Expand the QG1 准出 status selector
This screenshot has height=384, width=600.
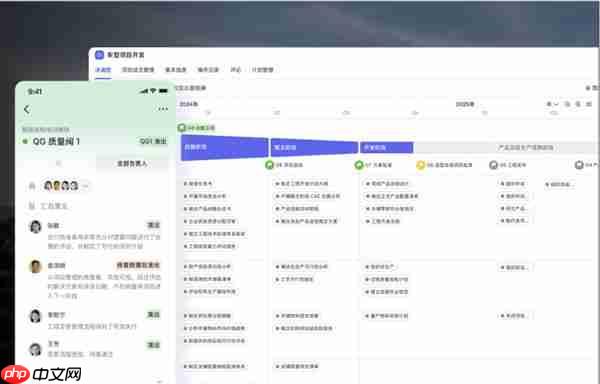point(153,141)
